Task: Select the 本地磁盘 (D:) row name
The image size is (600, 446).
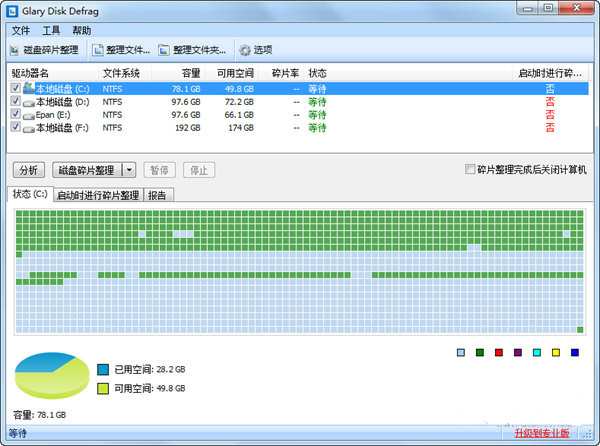Action: (62, 102)
